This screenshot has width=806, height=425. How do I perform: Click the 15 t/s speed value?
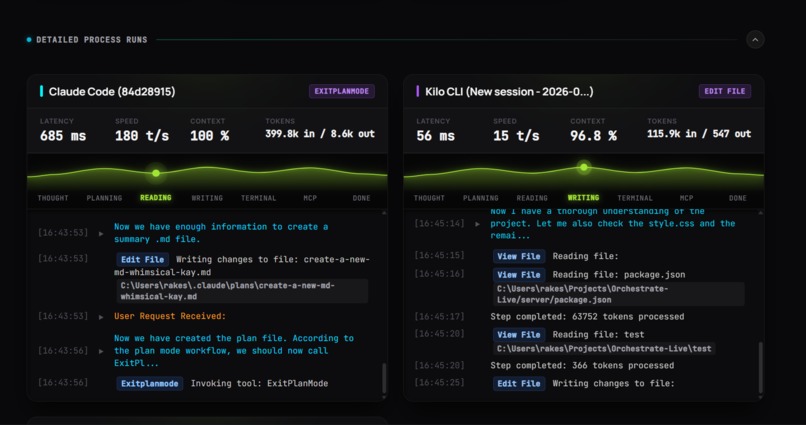click(x=516, y=136)
